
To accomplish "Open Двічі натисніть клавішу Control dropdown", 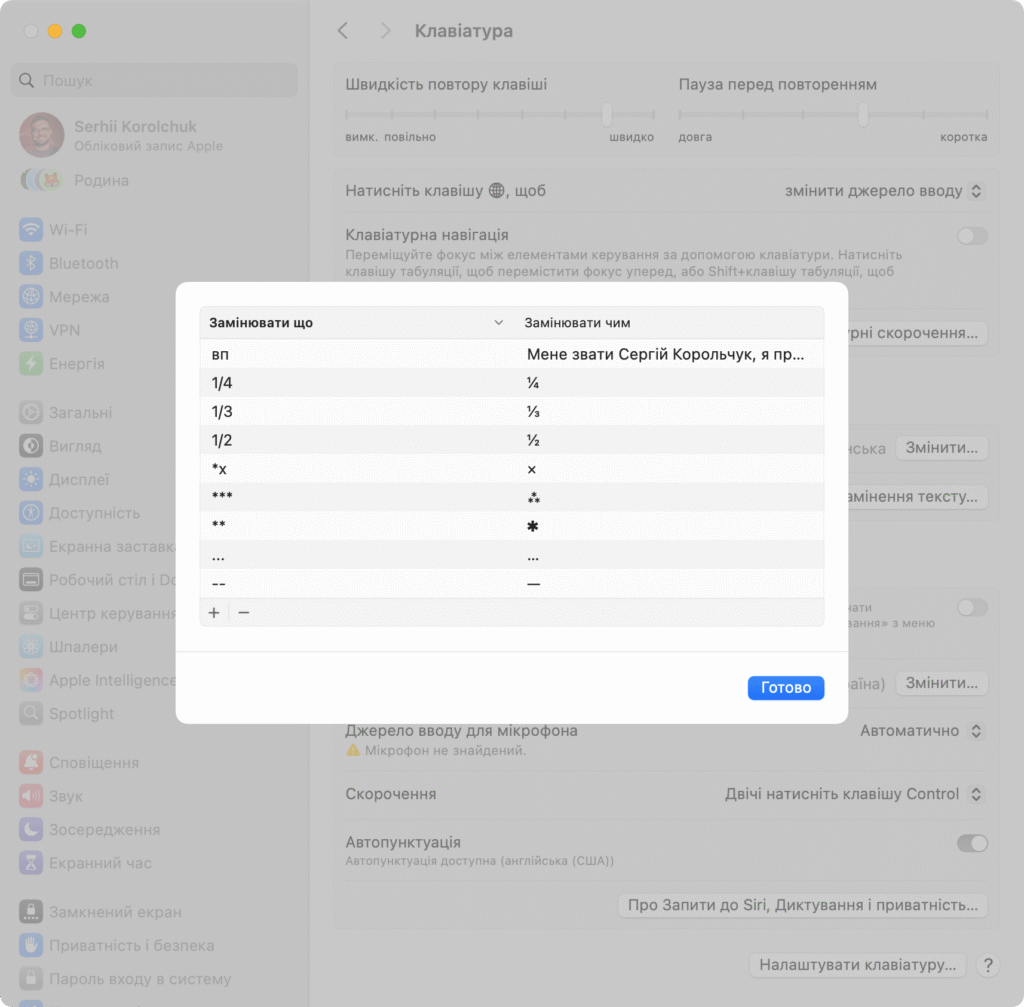I will tap(854, 794).
